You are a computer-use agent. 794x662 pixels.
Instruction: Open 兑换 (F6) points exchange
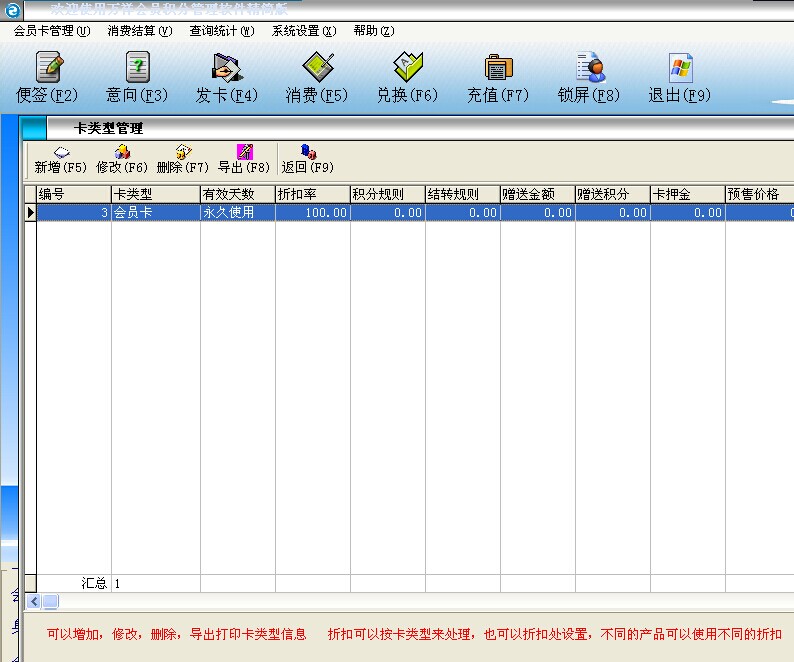(407, 79)
